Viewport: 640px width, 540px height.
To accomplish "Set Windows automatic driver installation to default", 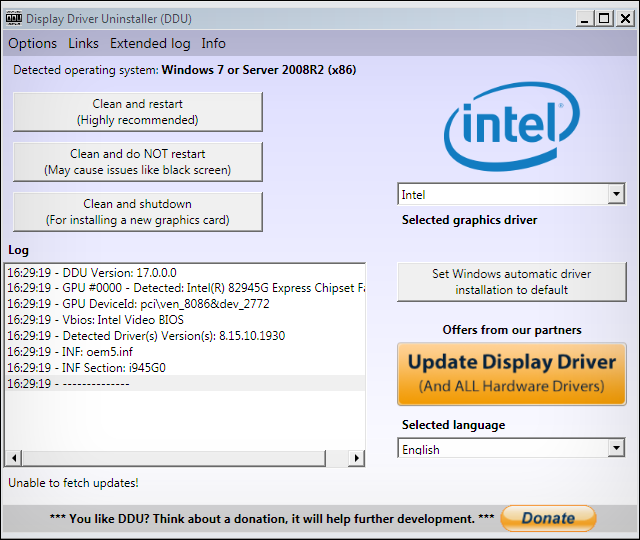I will pos(511,282).
